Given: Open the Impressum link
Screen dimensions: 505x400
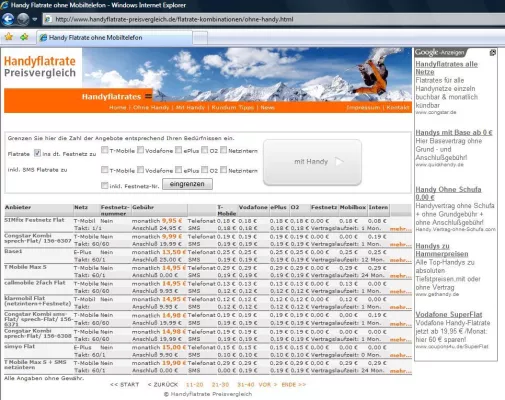Looking at the screenshot, I should tap(363, 107).
